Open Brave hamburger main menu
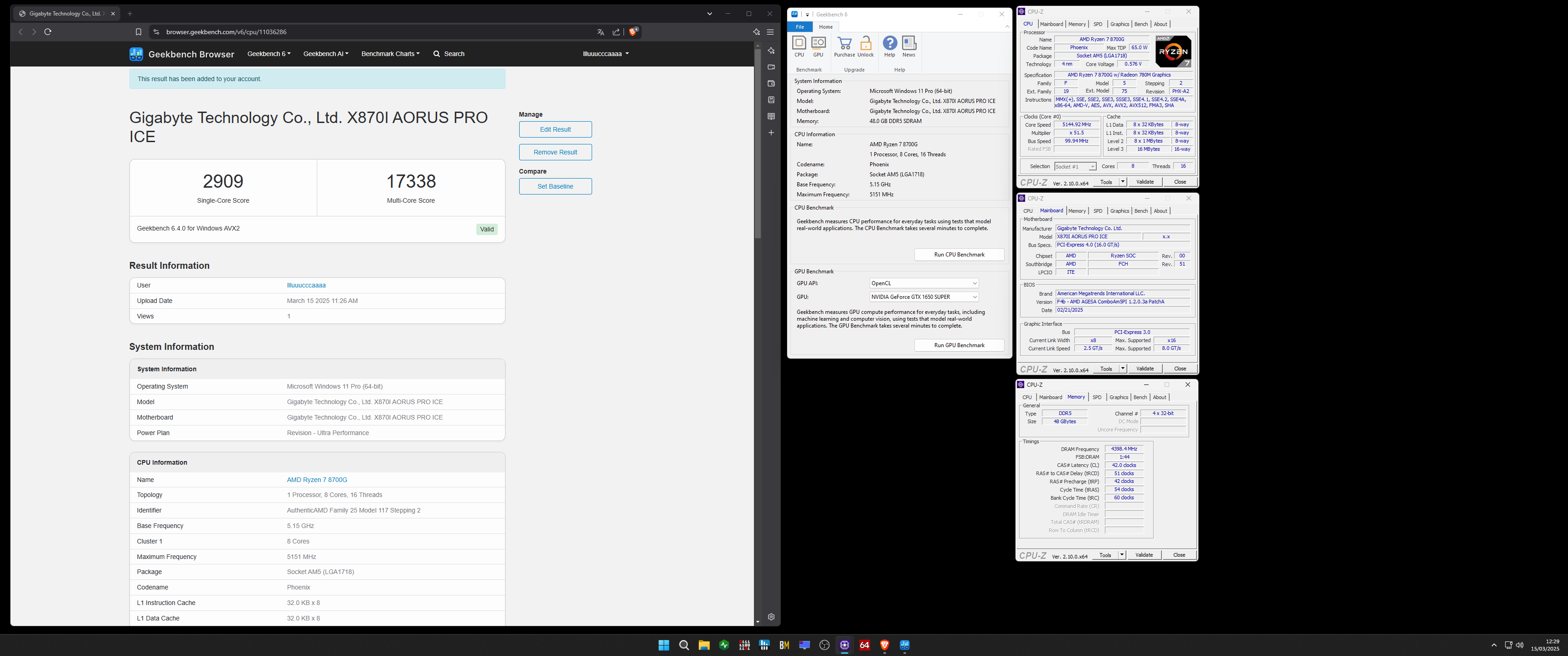The image size is (1568, 656). point(770,32)
